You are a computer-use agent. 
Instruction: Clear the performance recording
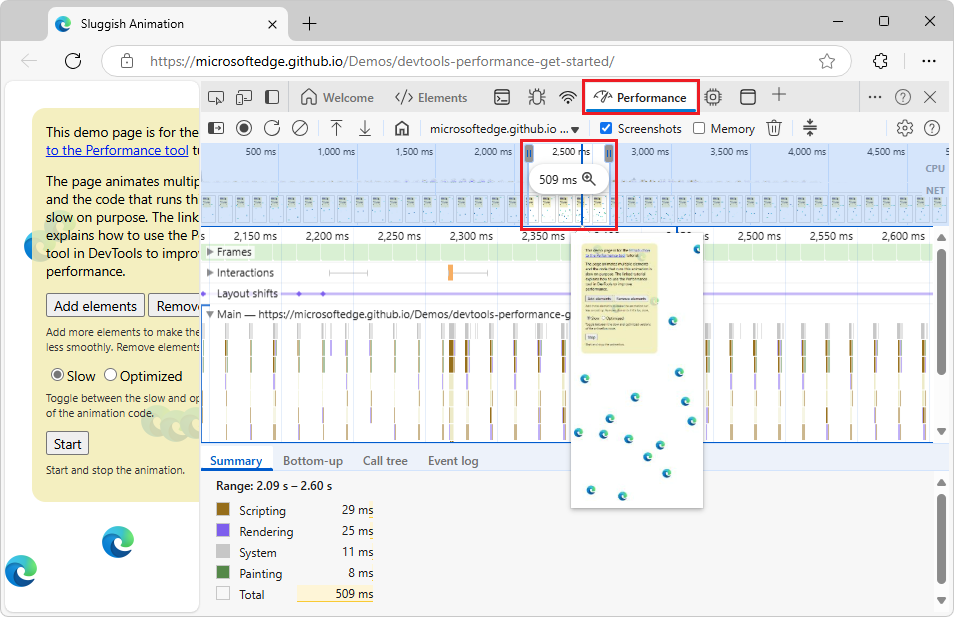[300, 128]
